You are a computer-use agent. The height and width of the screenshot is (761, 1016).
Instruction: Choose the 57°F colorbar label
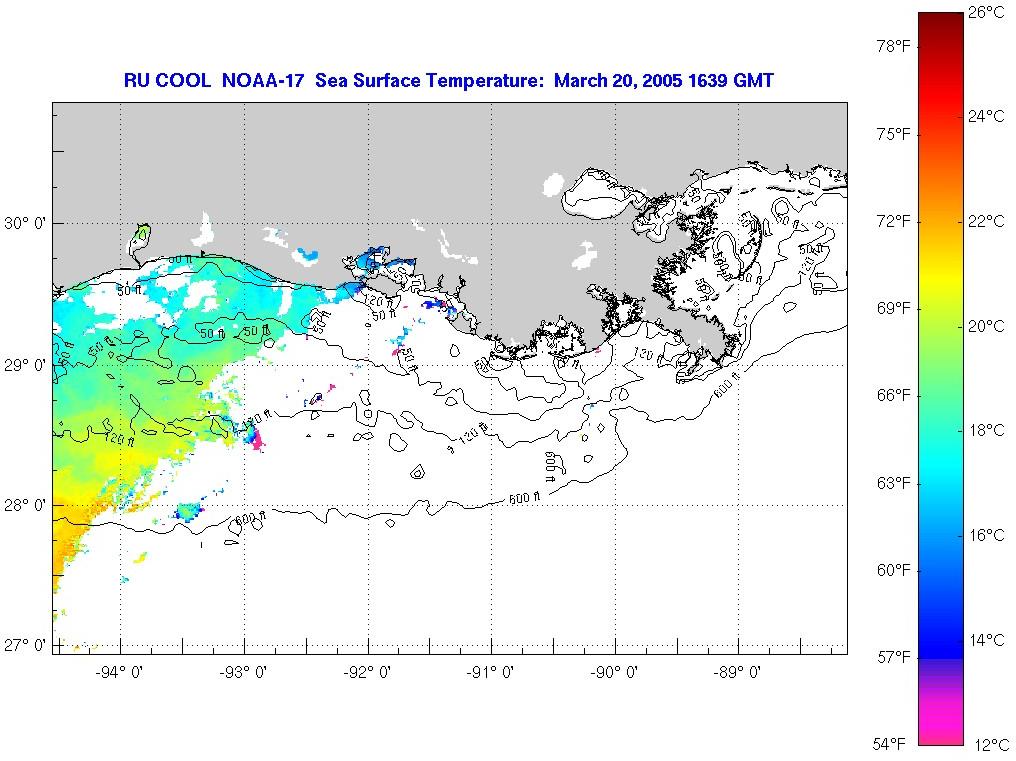[894, 657]
